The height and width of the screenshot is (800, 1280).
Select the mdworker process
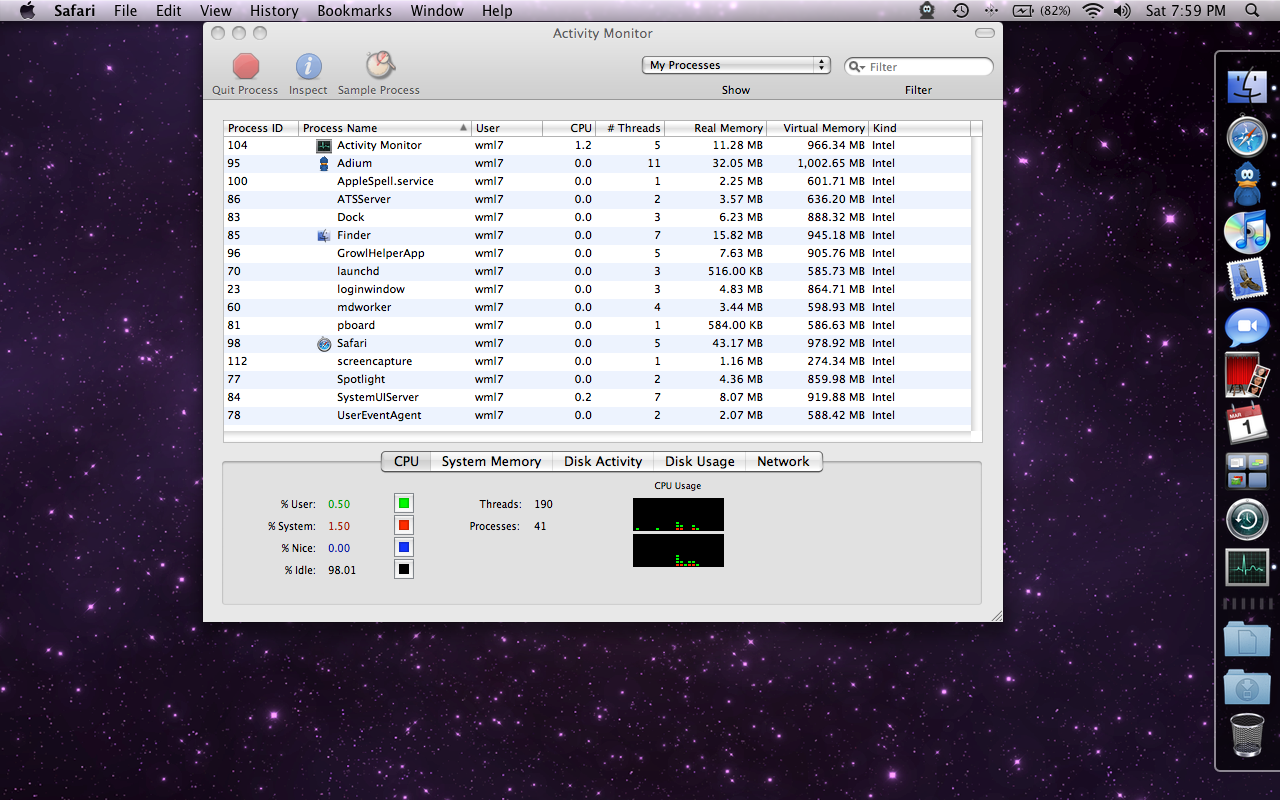(597, 307)
